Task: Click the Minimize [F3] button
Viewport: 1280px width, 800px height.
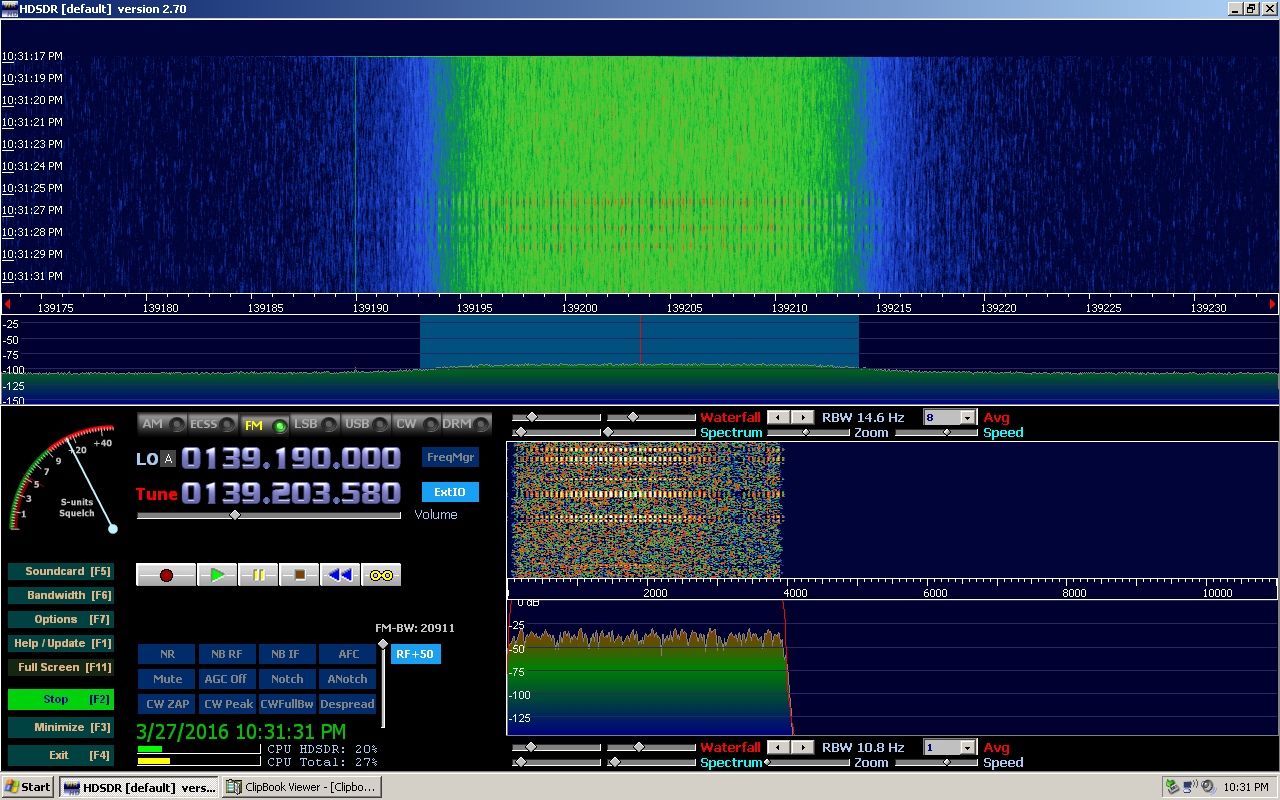Action: 60,728
